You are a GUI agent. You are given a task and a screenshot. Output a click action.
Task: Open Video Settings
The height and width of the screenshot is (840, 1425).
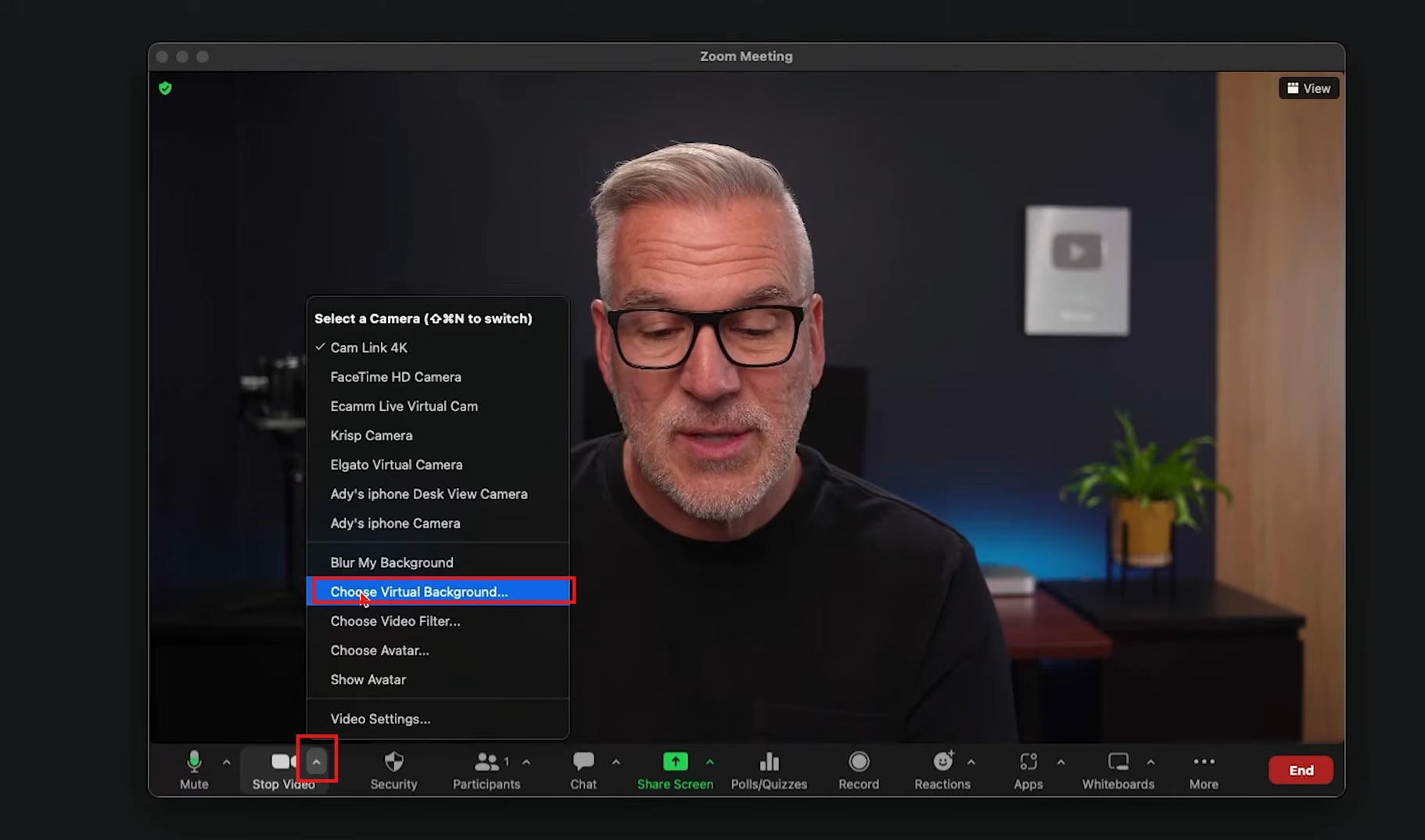click(x=438, y=719)
